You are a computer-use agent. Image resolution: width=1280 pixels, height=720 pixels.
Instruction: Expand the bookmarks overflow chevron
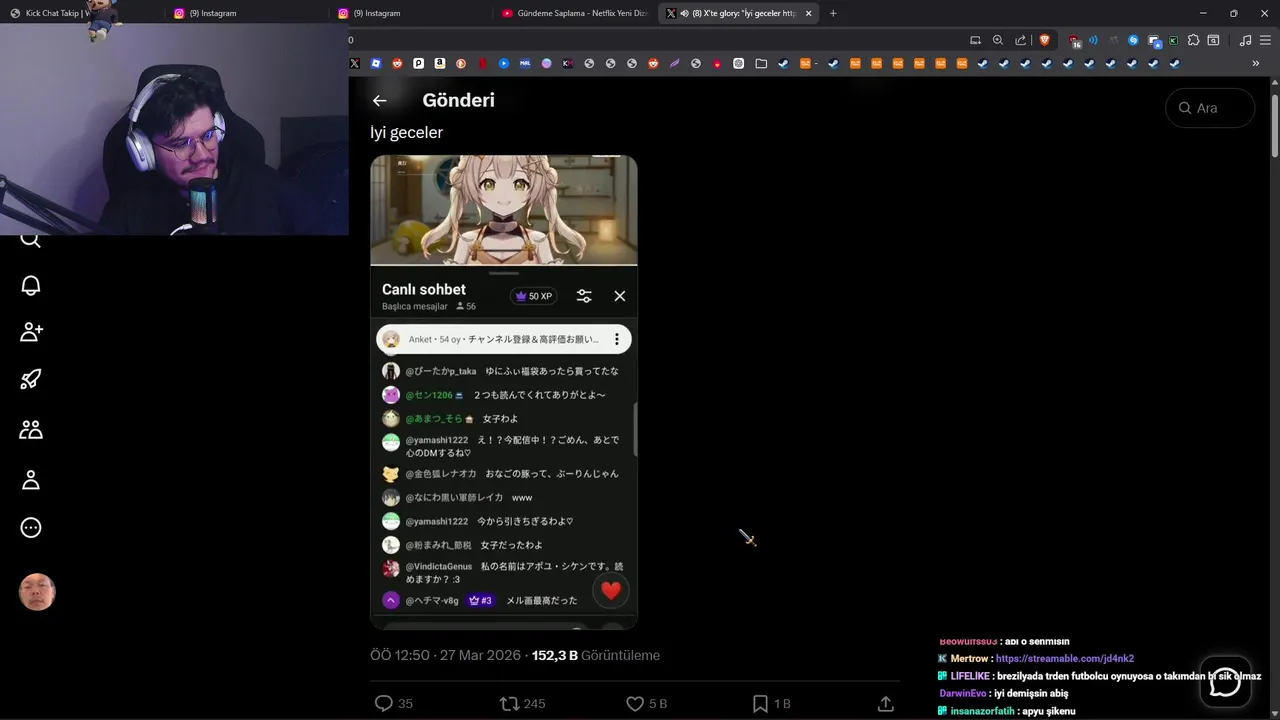(1255, 63)
